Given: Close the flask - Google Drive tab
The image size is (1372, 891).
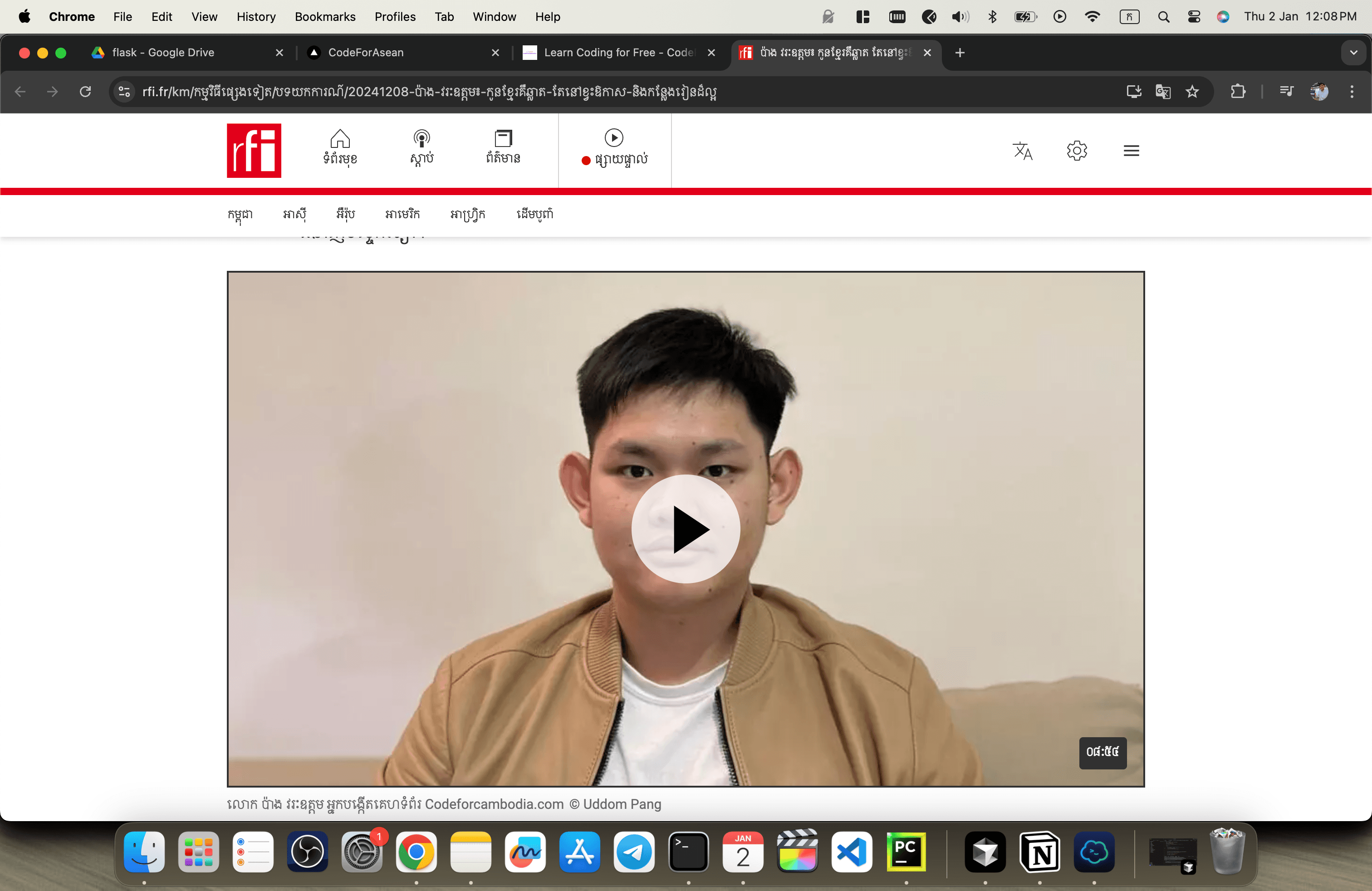Looking at the screenshot, I should point(279,53).
